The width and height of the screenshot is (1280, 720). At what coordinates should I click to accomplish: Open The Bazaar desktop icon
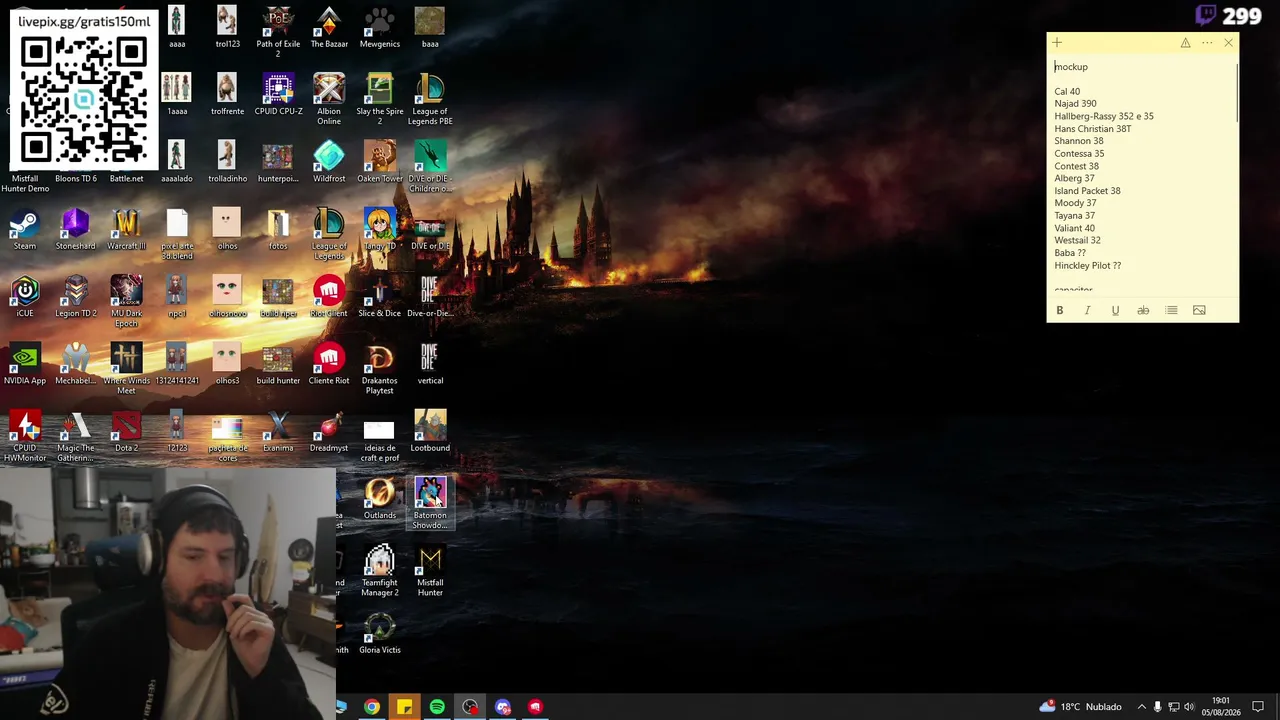tap(329, 27)
